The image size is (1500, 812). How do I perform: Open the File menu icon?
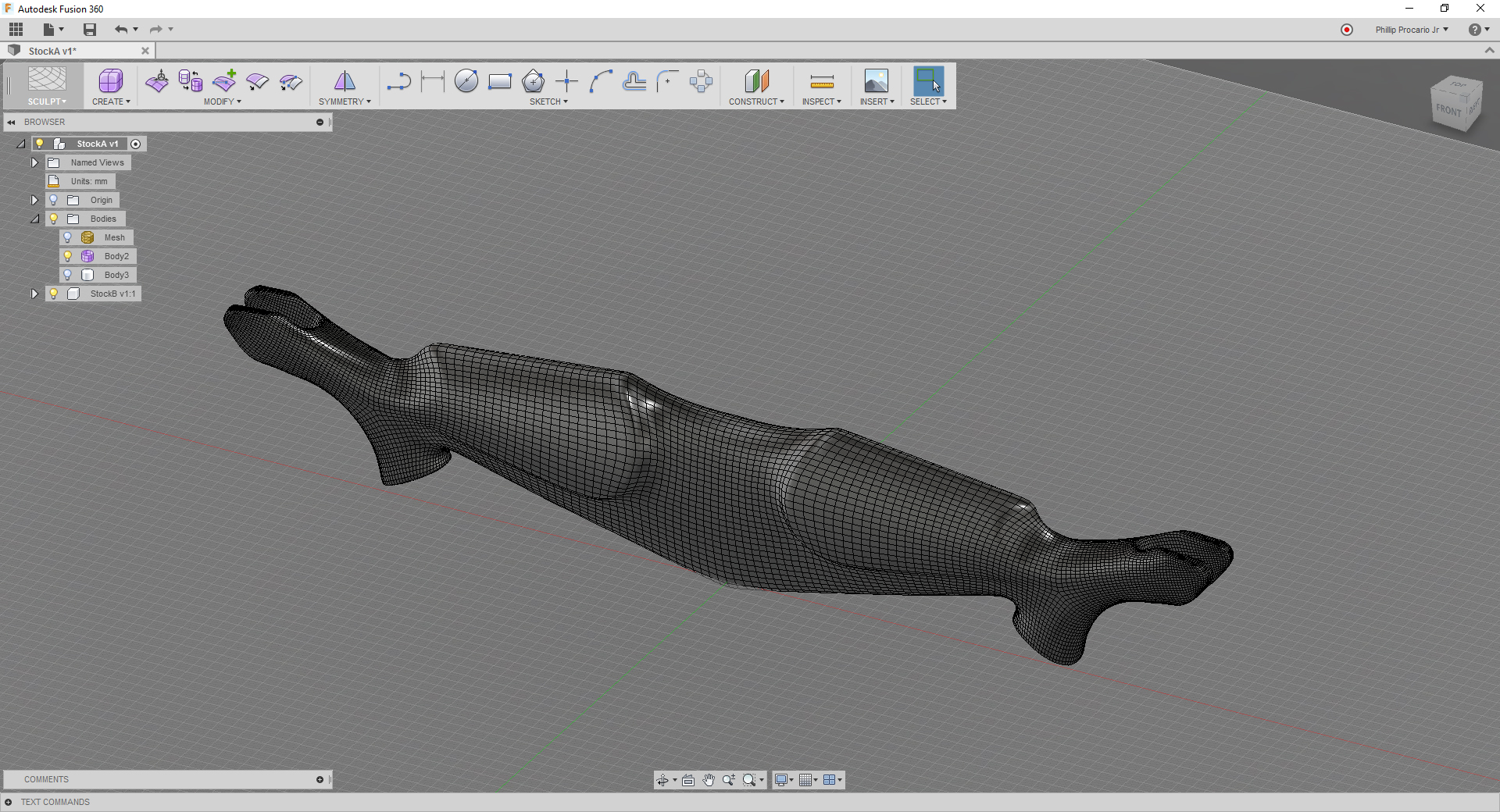(x=49, y=30)
